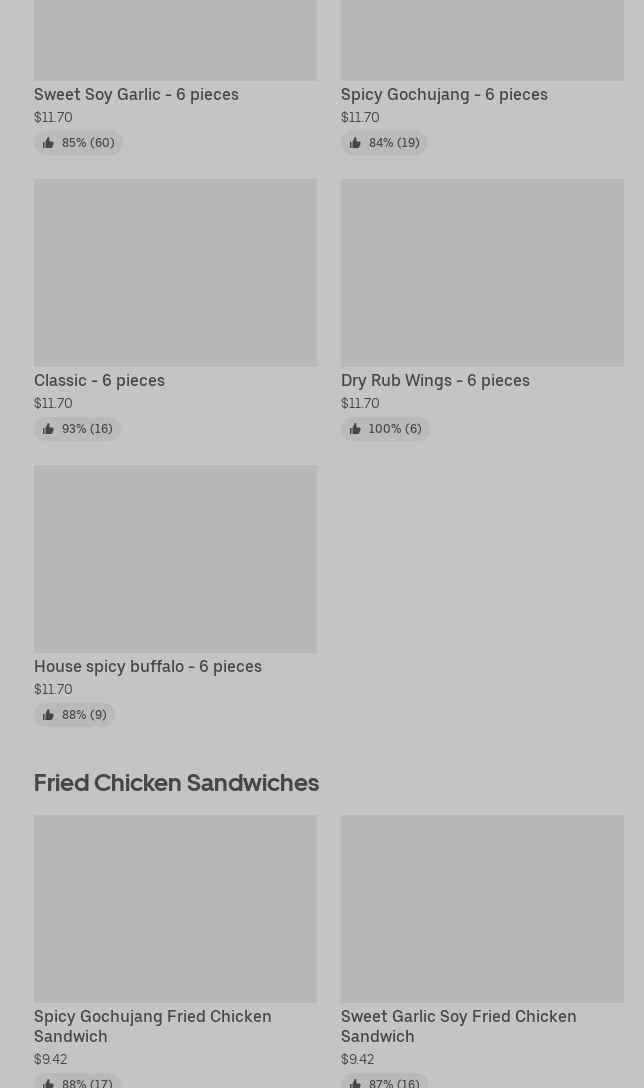This screenshot has width=644, height=1088.
Task: Click thumbs-up icon under Sweet Garlic Soy Sandwich
Action: point(355,1082)
